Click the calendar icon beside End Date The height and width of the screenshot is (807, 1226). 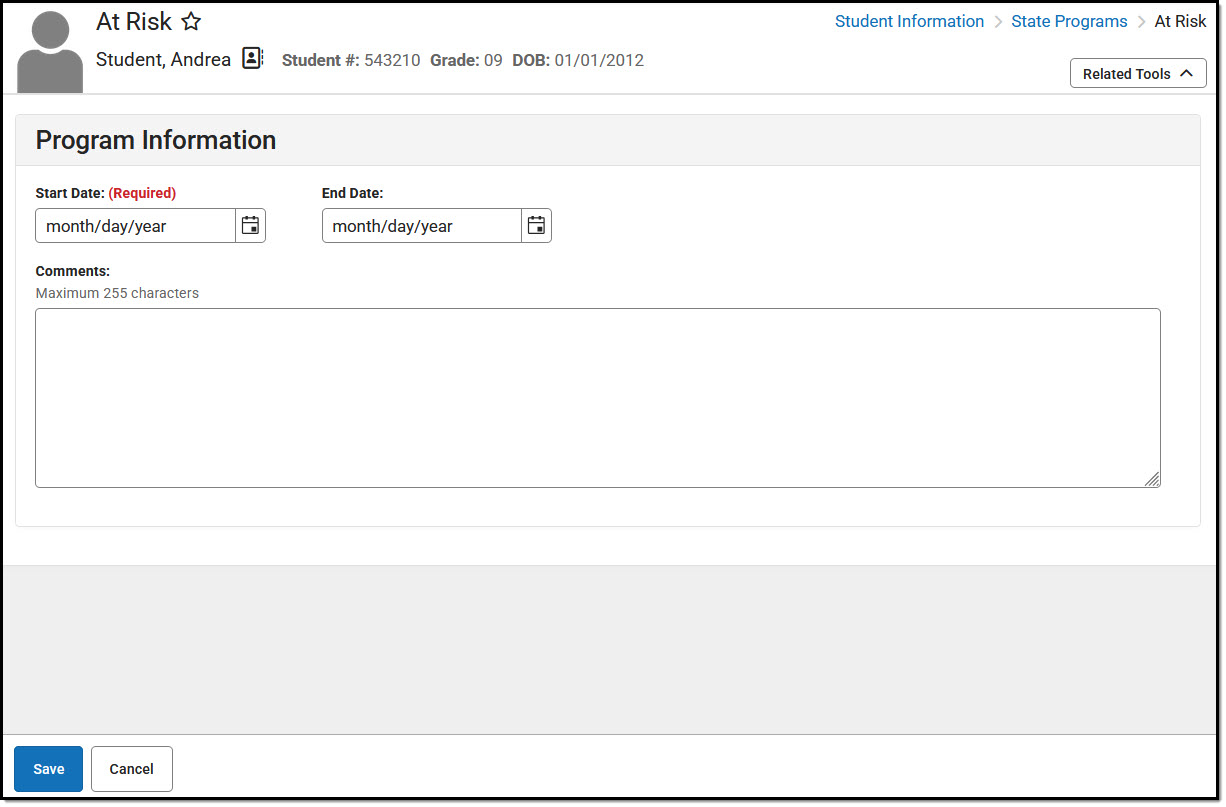[536, 225]
